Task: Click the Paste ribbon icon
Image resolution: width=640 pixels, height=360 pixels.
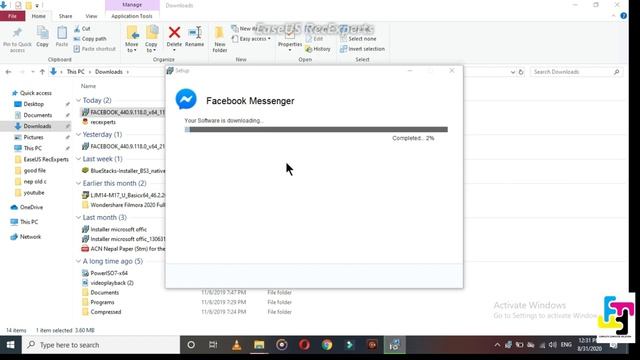Action: coord(62,33)
